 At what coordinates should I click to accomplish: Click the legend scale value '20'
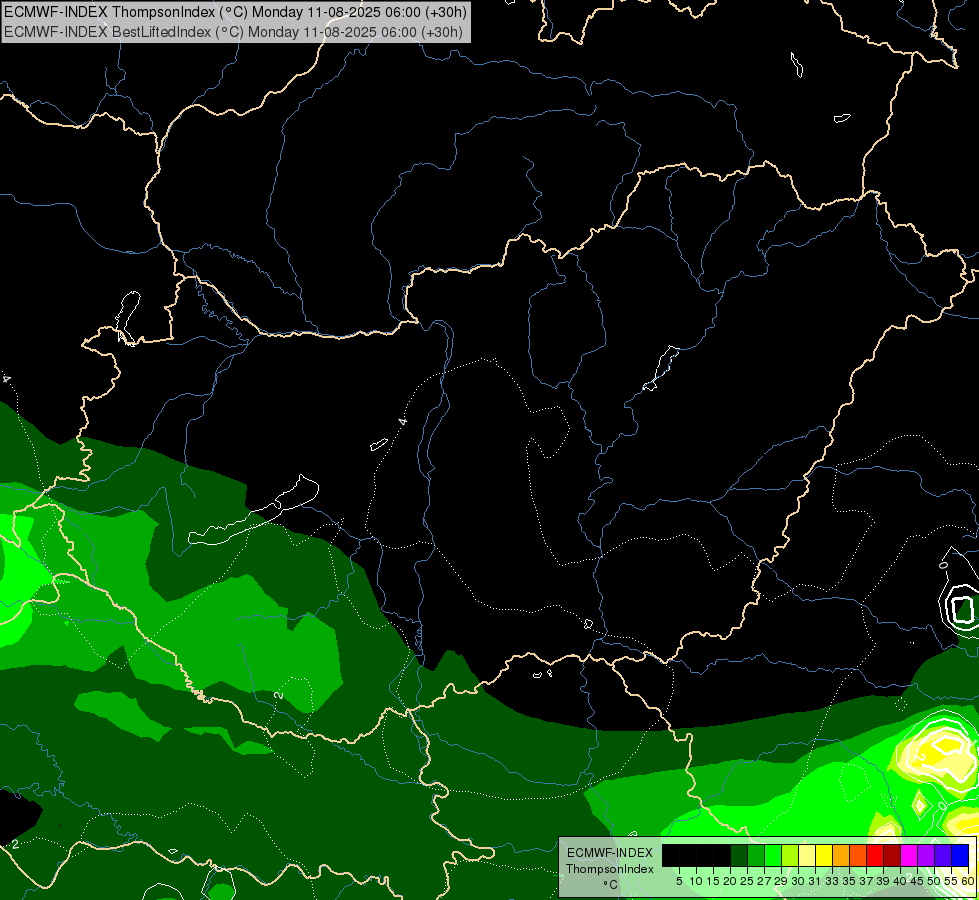click(x=730, y=881)
